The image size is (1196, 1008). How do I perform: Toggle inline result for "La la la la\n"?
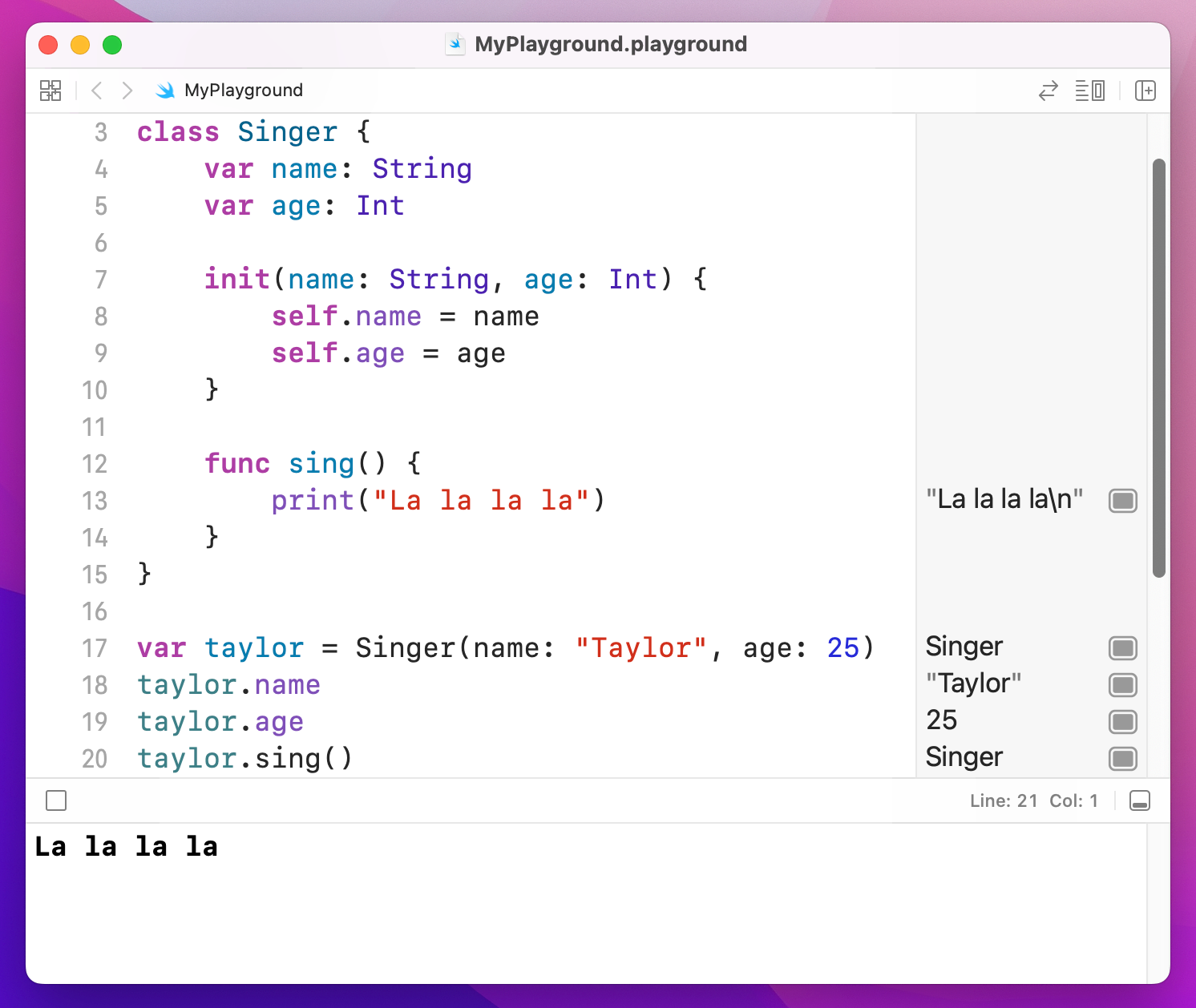1122,500
